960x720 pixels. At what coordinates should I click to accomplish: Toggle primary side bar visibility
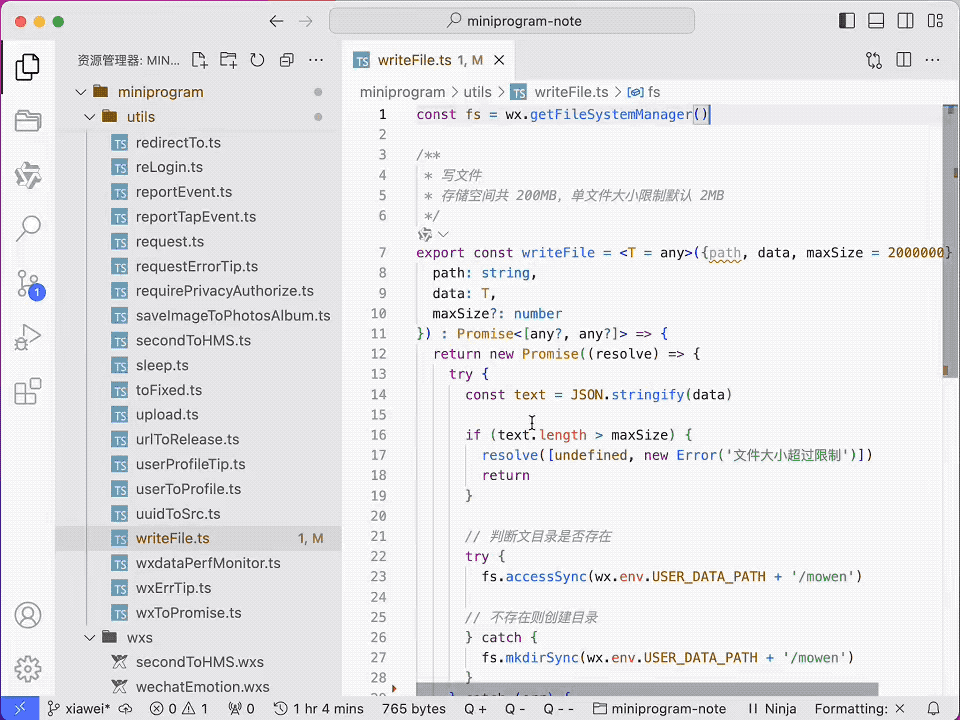(847, 21)
